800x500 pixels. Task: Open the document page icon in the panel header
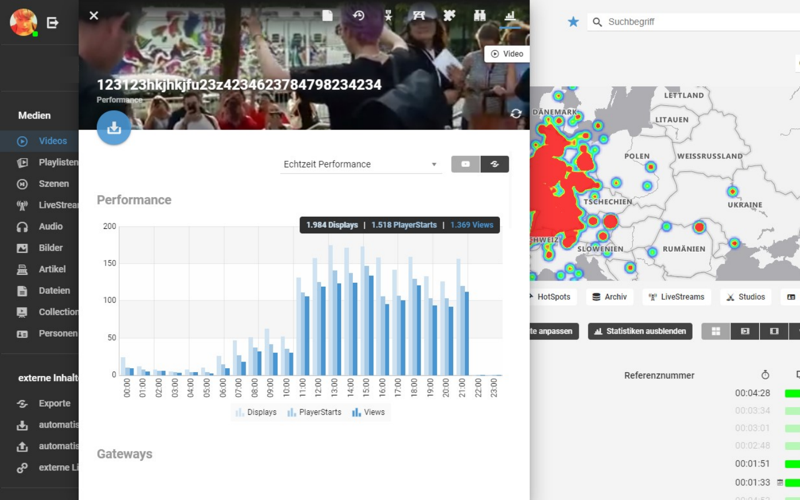coord(328,16)
